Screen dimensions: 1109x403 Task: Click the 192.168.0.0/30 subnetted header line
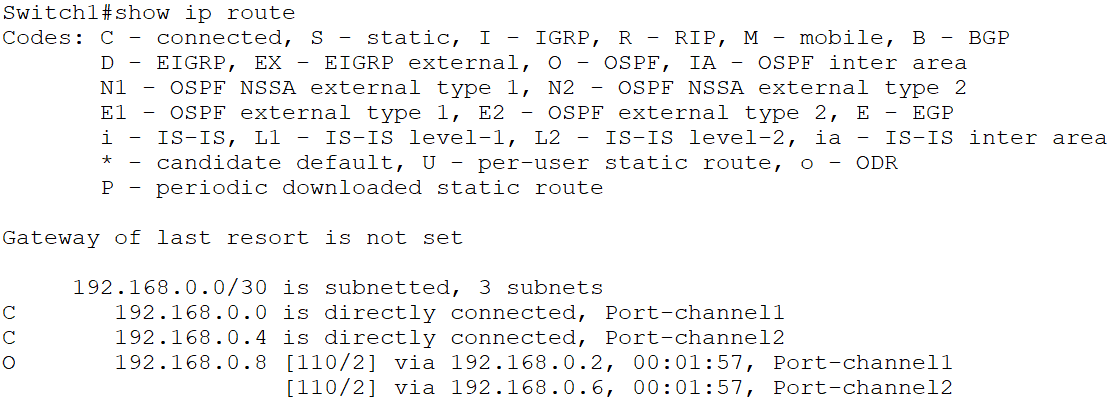click(x=337, y=288)
